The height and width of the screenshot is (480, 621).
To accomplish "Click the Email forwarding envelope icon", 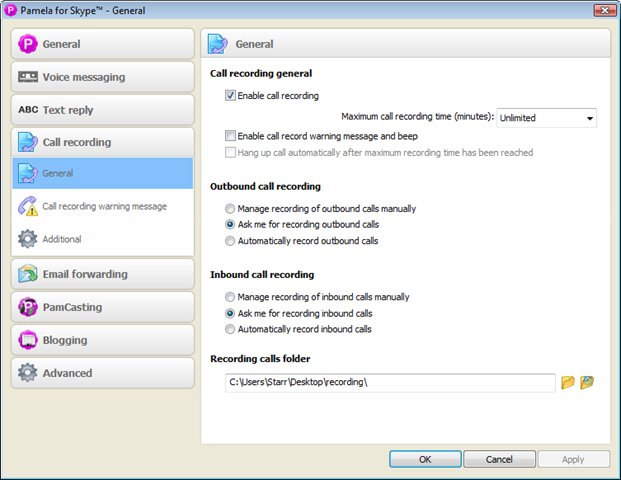I will coord(28,274).
